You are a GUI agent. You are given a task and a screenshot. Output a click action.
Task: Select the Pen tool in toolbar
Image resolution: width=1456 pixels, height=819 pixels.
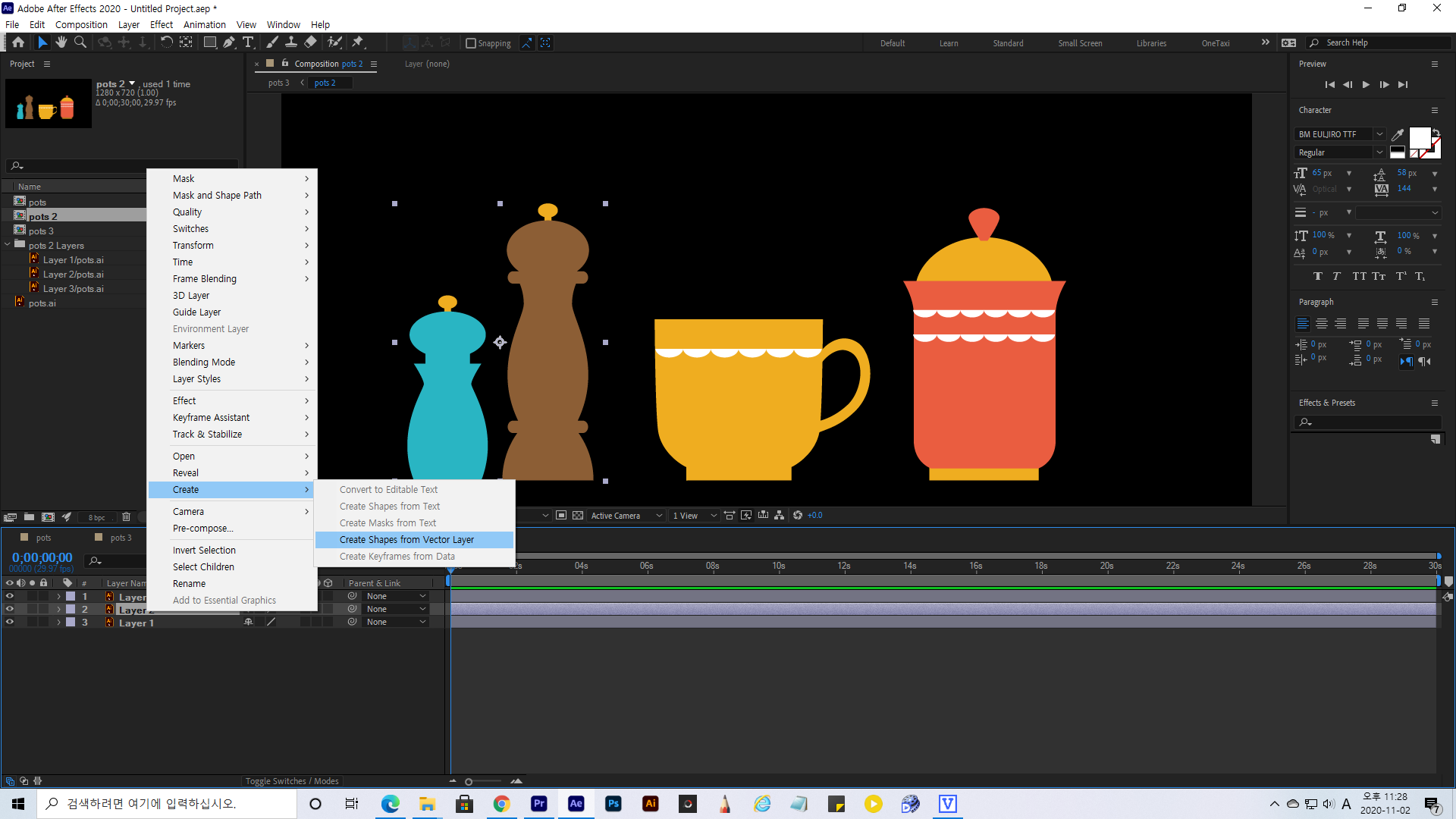pyautogui.click(x=228, y=42)
